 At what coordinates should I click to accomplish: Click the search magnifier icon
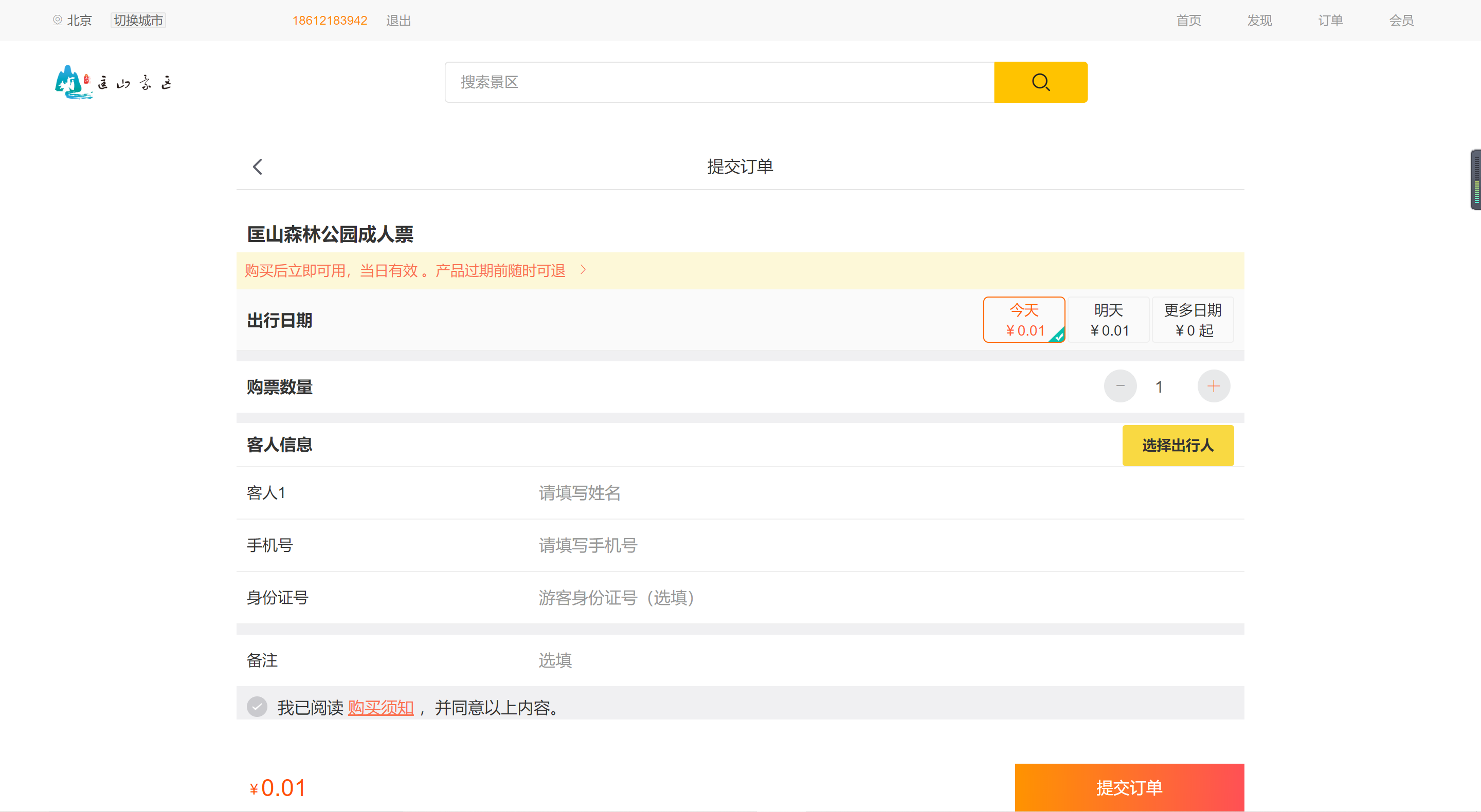(1041, 82)
